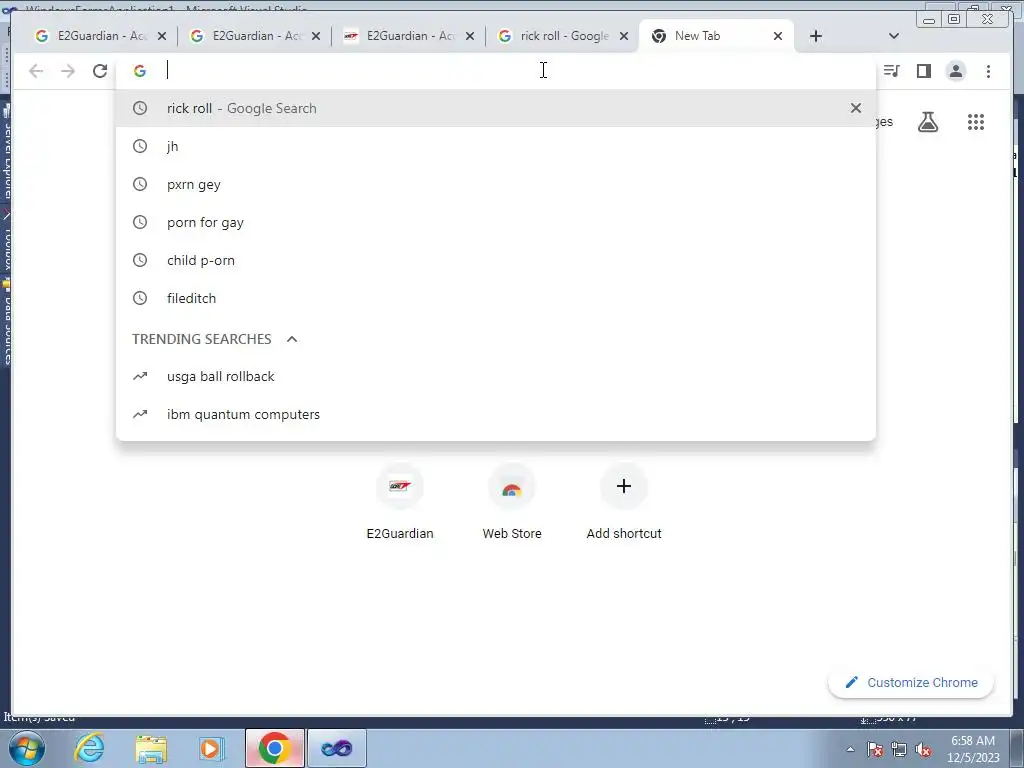Select the rick roll - Google Search suggestion

coord(496,108)
